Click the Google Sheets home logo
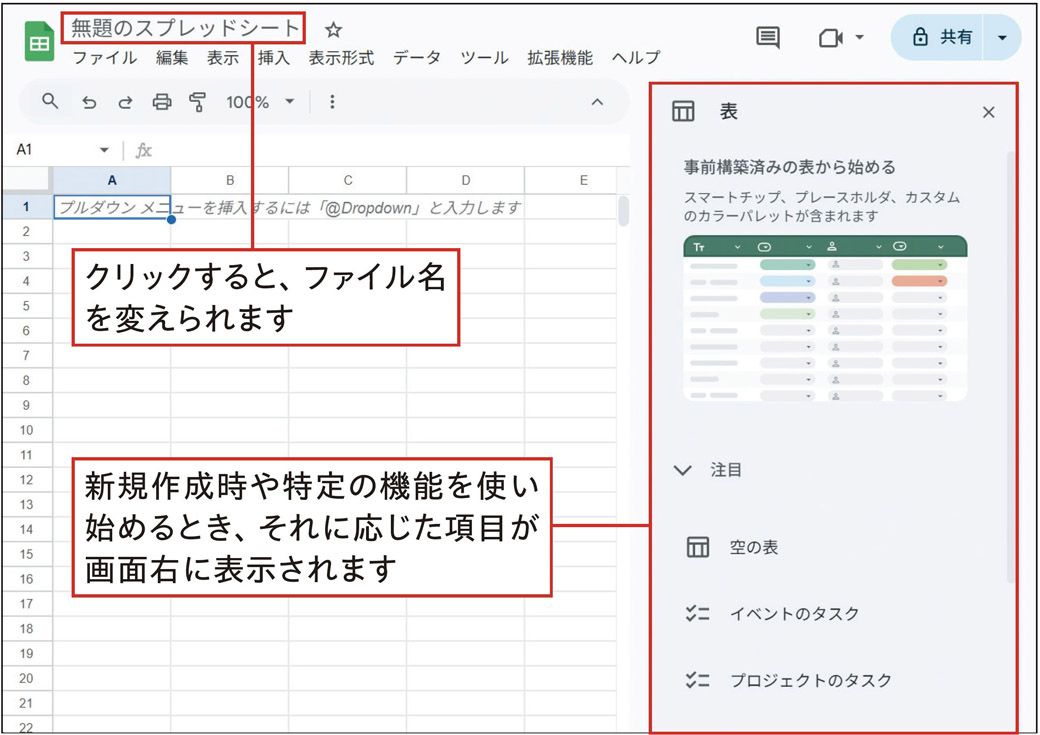The image size is (1040, 735). [x=38, y=43]
